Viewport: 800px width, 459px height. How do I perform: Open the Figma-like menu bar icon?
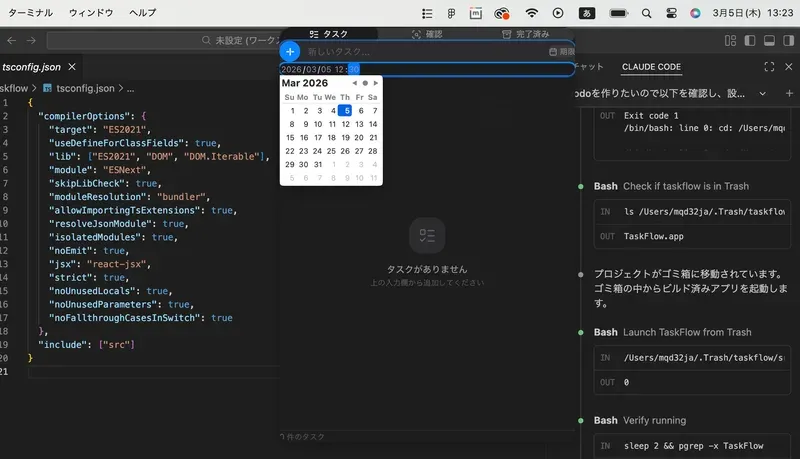click(451, 13)
